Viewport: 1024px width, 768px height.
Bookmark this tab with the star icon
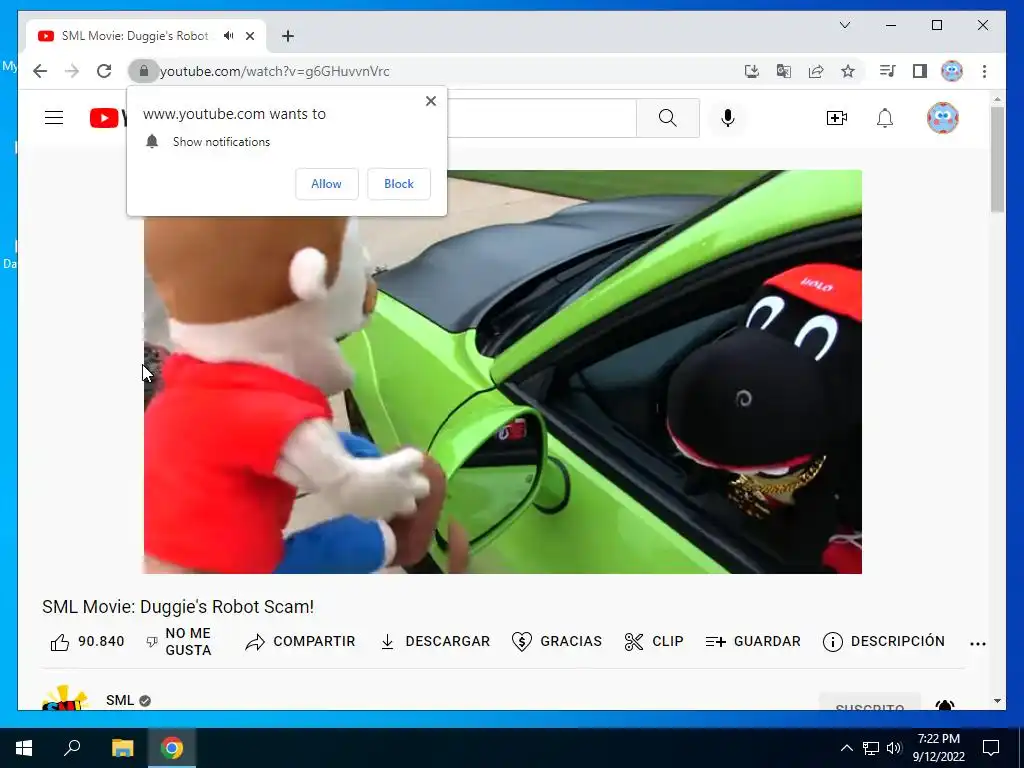pos(848,71)
